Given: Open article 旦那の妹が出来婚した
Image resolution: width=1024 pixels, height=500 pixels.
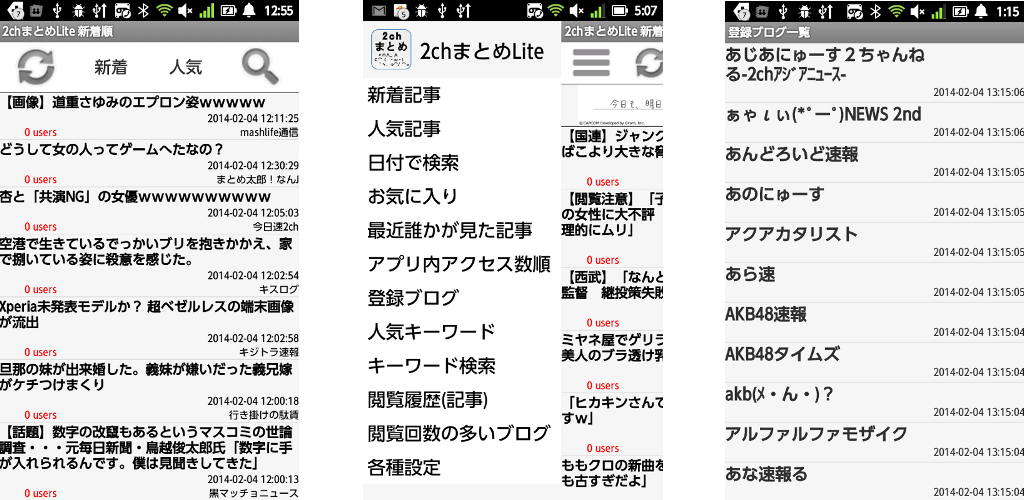Looking at the screenshot, I should point(150,390).
